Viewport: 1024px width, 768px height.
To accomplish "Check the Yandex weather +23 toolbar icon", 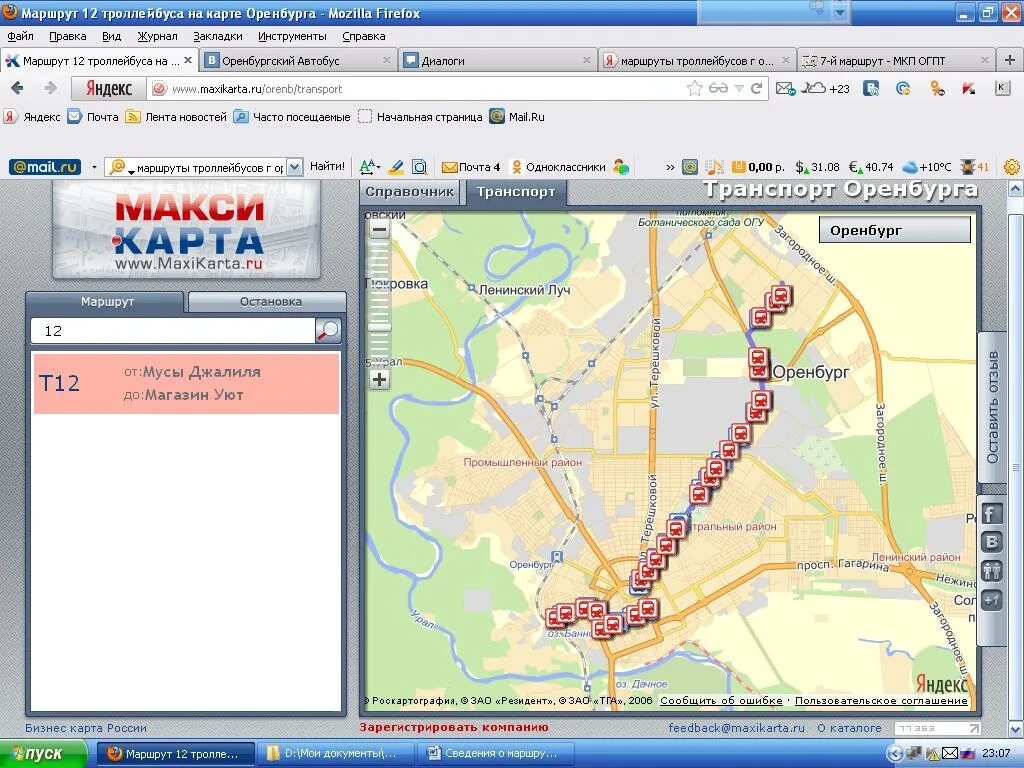I will (x=825, y=88).
